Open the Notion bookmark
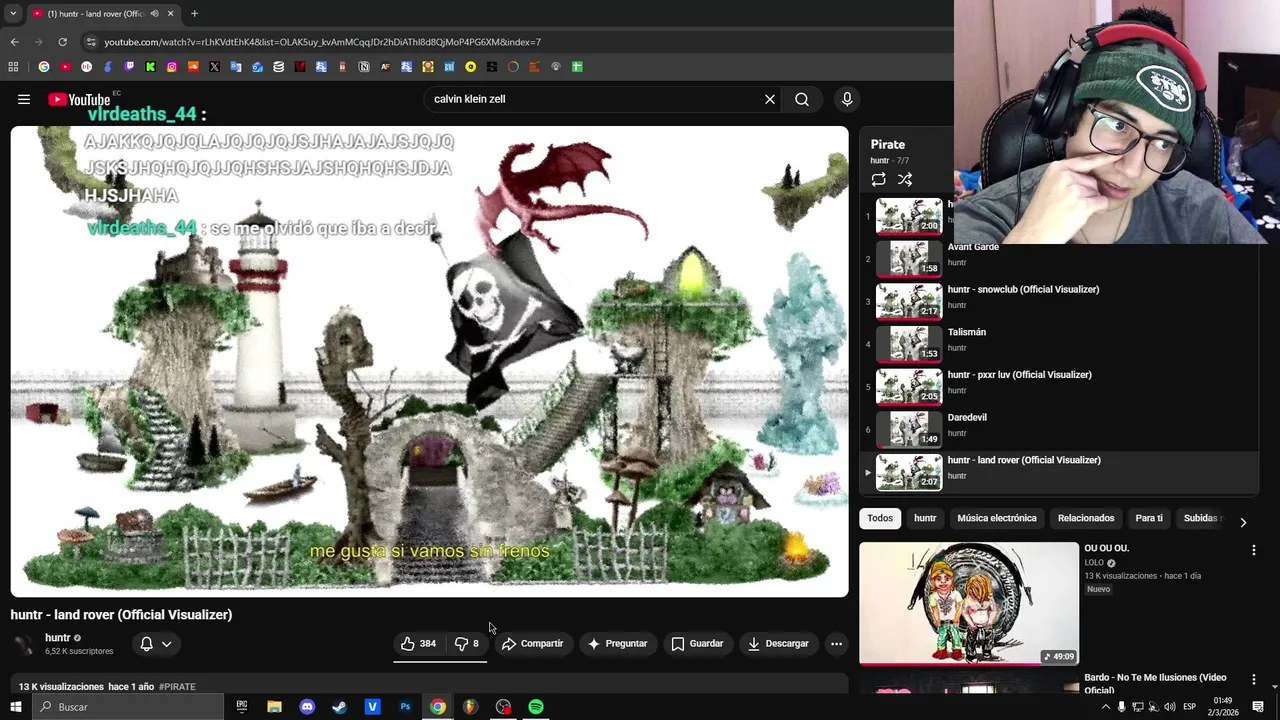 pos(364,67)
